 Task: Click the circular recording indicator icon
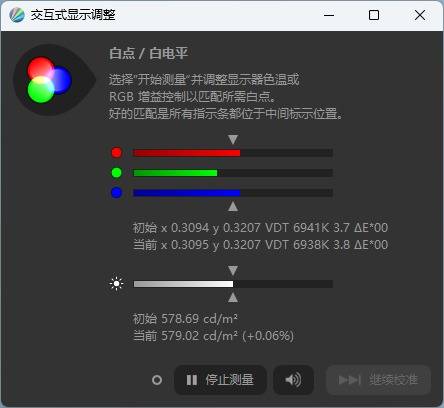(x=157, y=380)
